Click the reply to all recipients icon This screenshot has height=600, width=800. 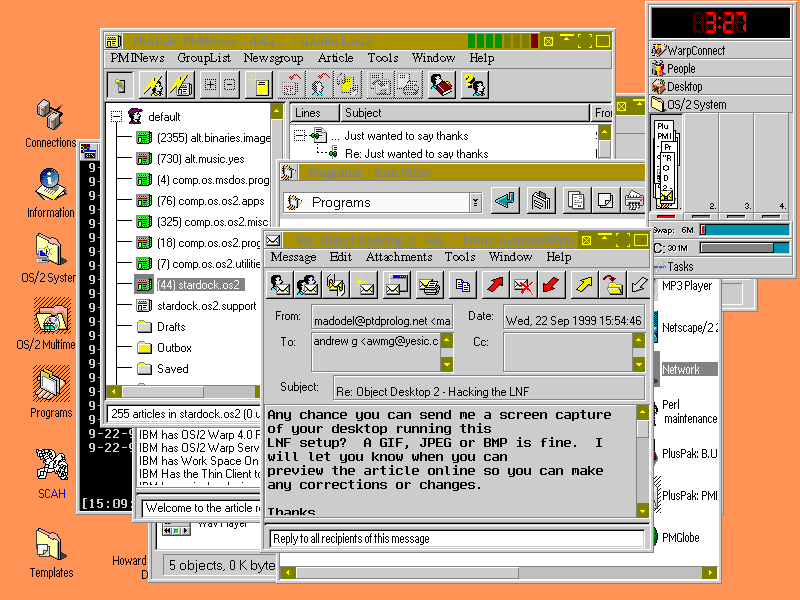point(308,285)
